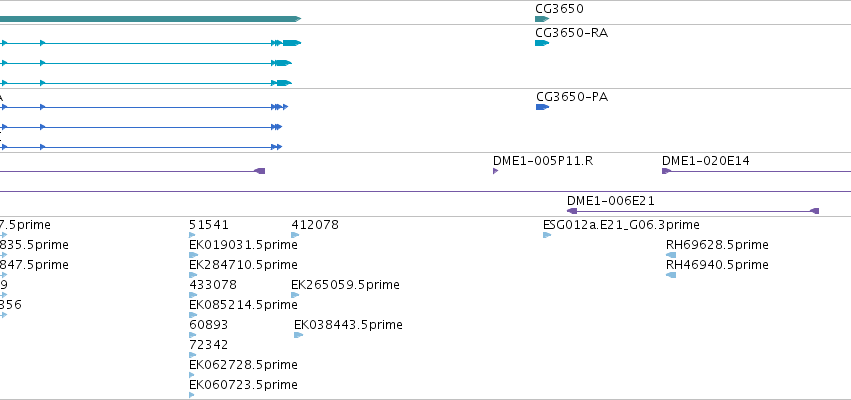Open the EK284710.5prime EST label
The height and width of the screenshot is (400, 851).
243,265
